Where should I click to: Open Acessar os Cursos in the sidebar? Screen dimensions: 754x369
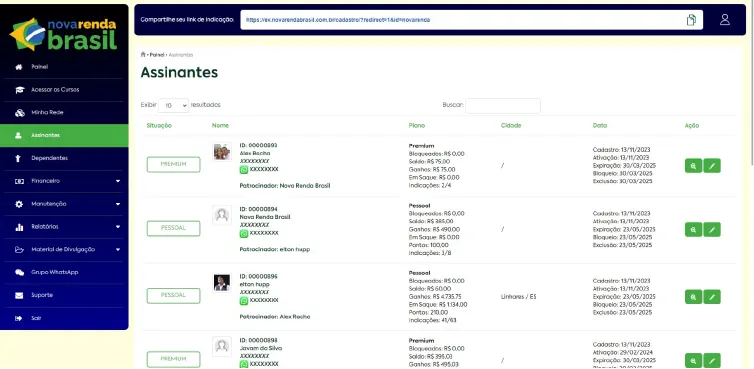click(x=64, y=90)
